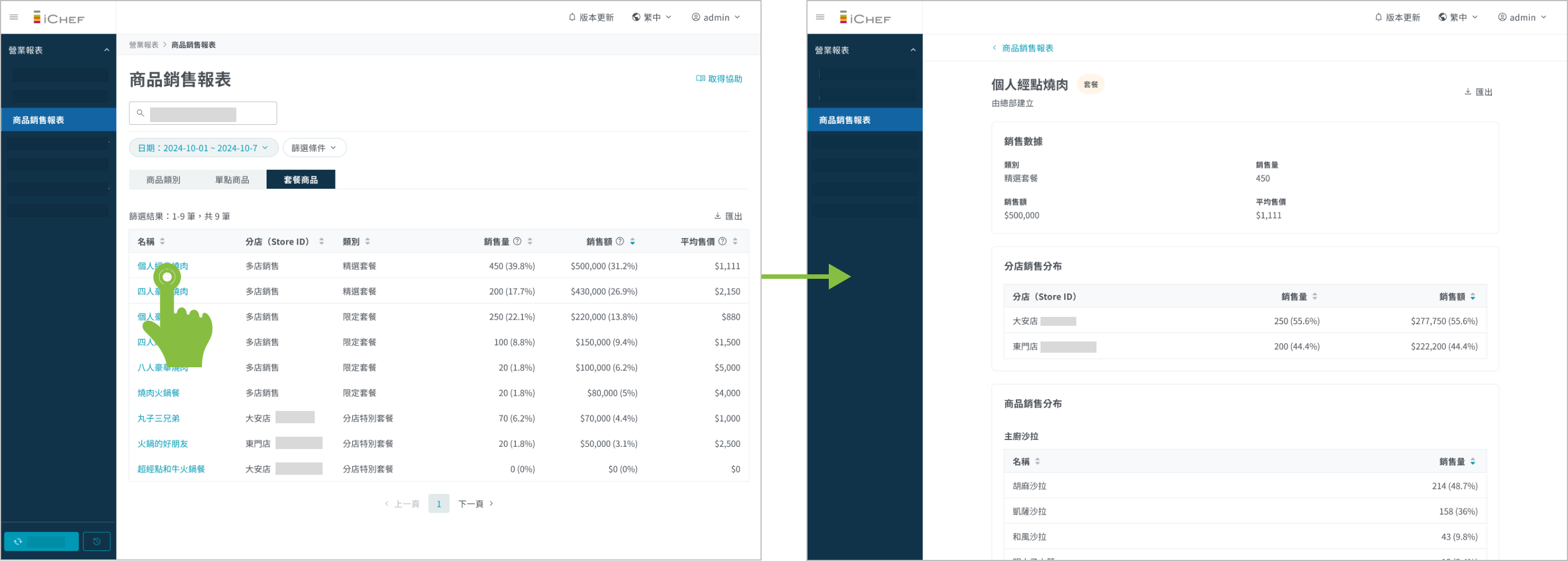Open the 超經點和牛火鍋餐 product link

(x=171, y=469)
